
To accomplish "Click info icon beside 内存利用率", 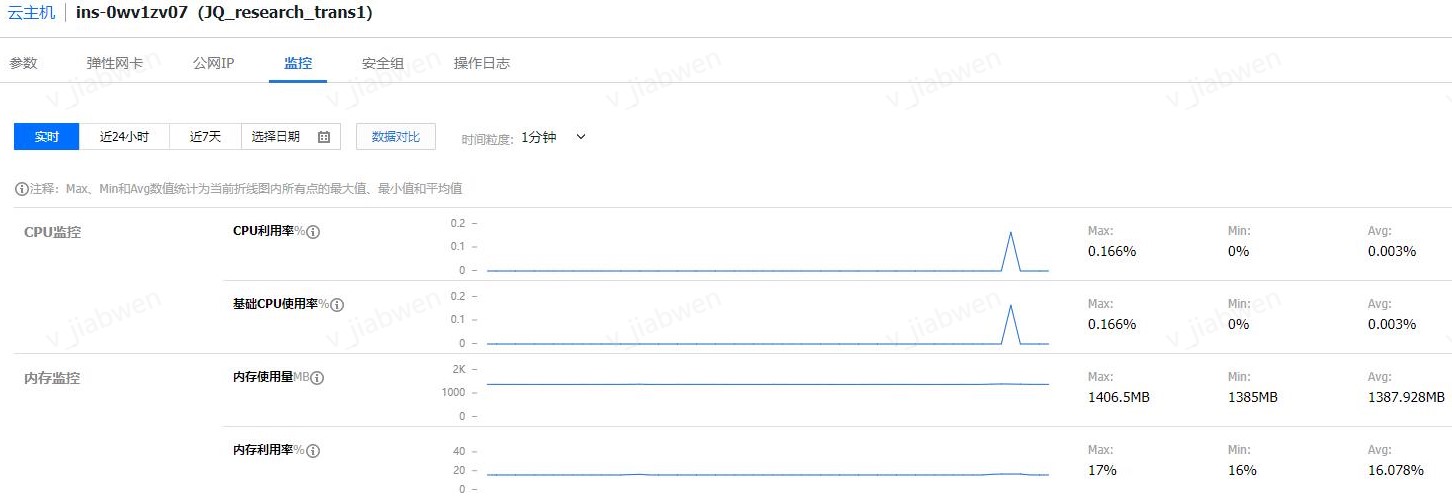I will point(313,451).
